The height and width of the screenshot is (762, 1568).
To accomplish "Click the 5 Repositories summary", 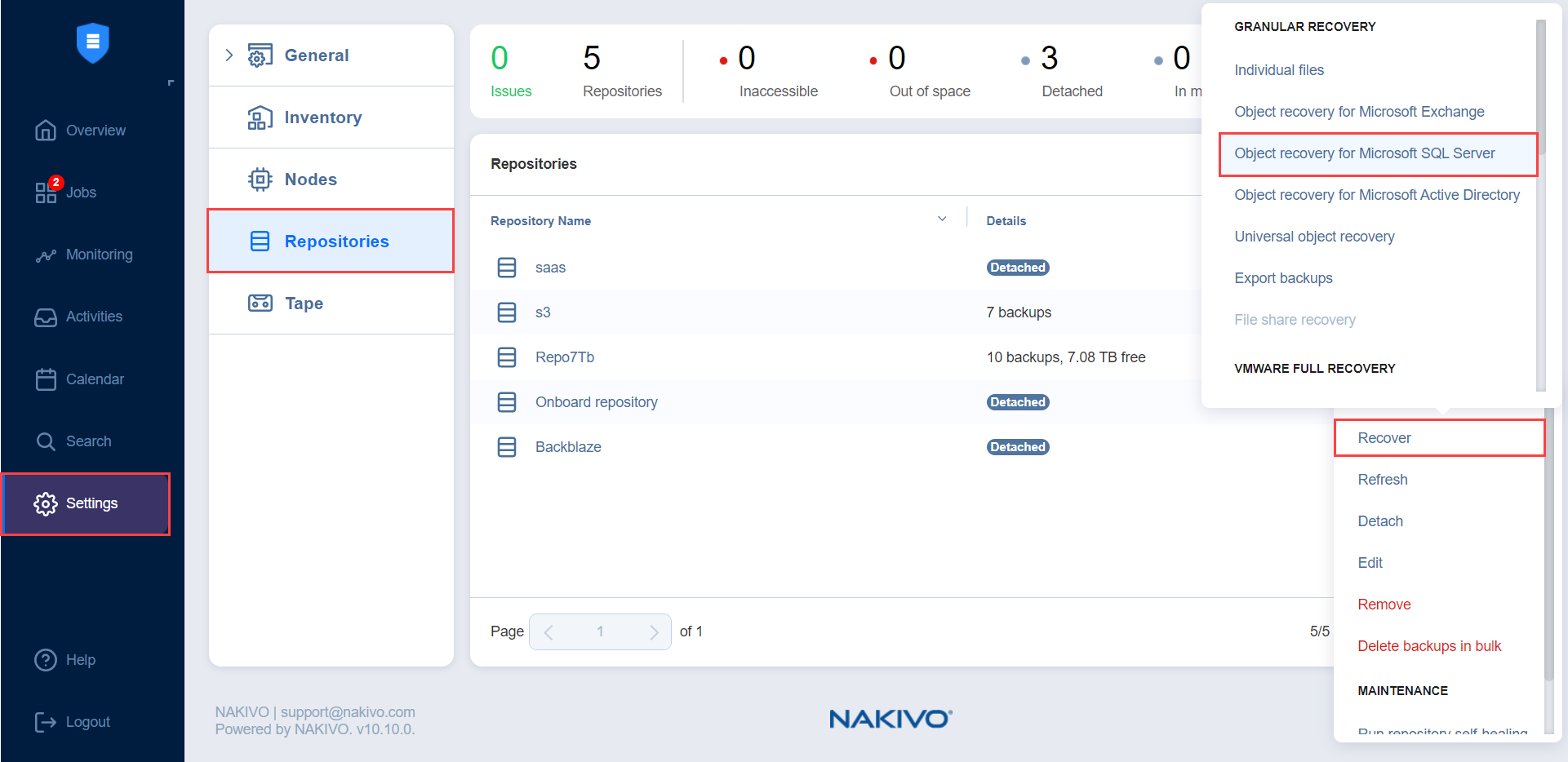I will [x=622, y=72].
